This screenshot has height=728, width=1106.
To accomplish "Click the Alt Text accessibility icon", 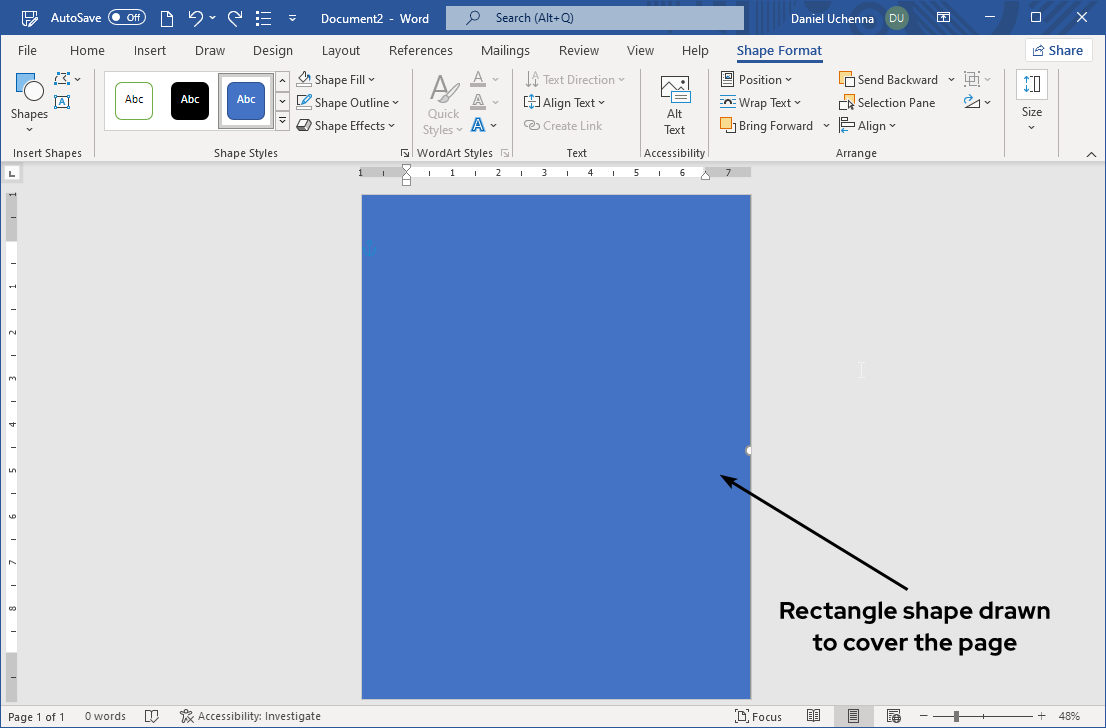I will pos(674,101).
